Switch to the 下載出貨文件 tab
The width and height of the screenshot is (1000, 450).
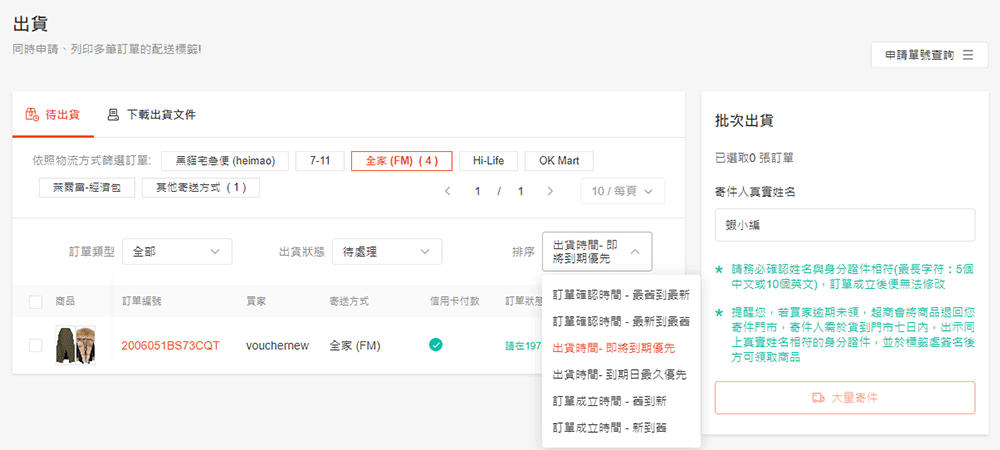click(x=151, y=115)
